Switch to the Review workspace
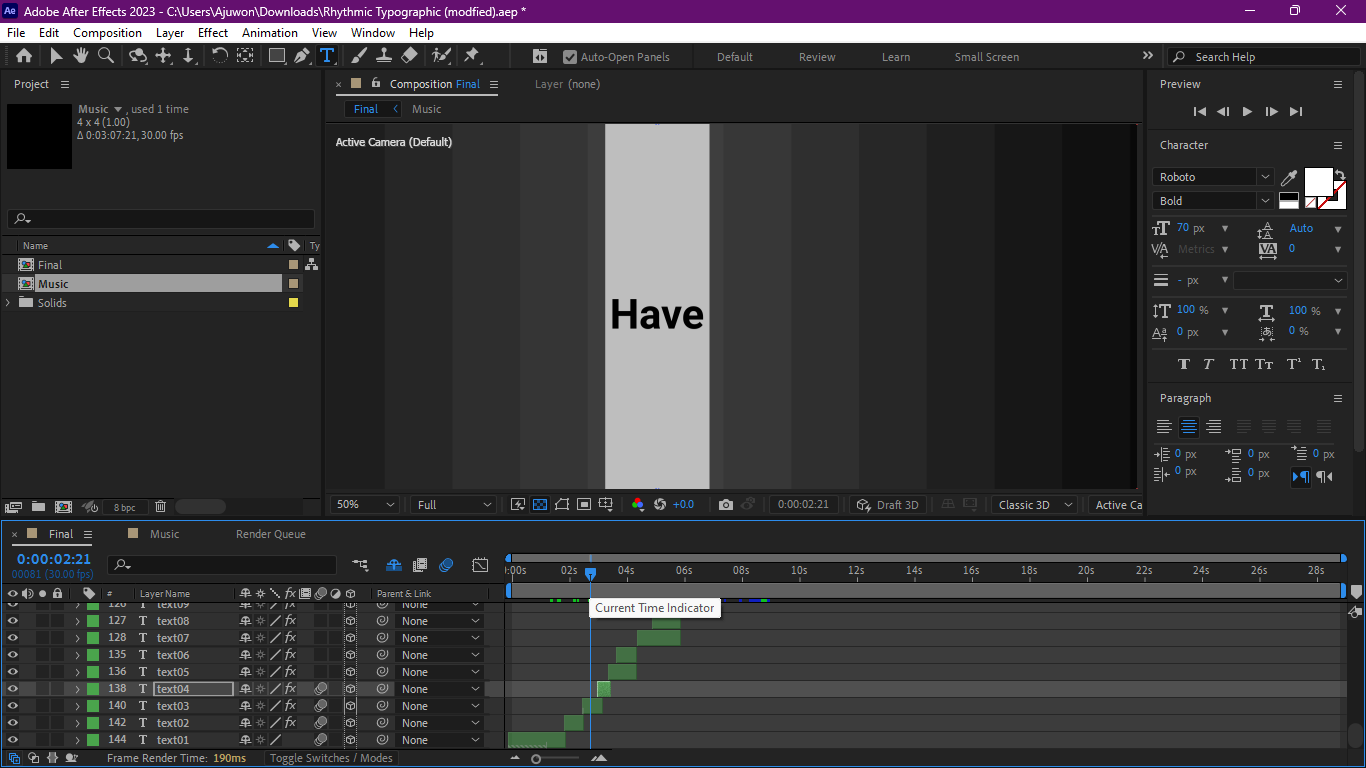The image size is (1366, 768). pyautogui.click(x=817, y=57)
